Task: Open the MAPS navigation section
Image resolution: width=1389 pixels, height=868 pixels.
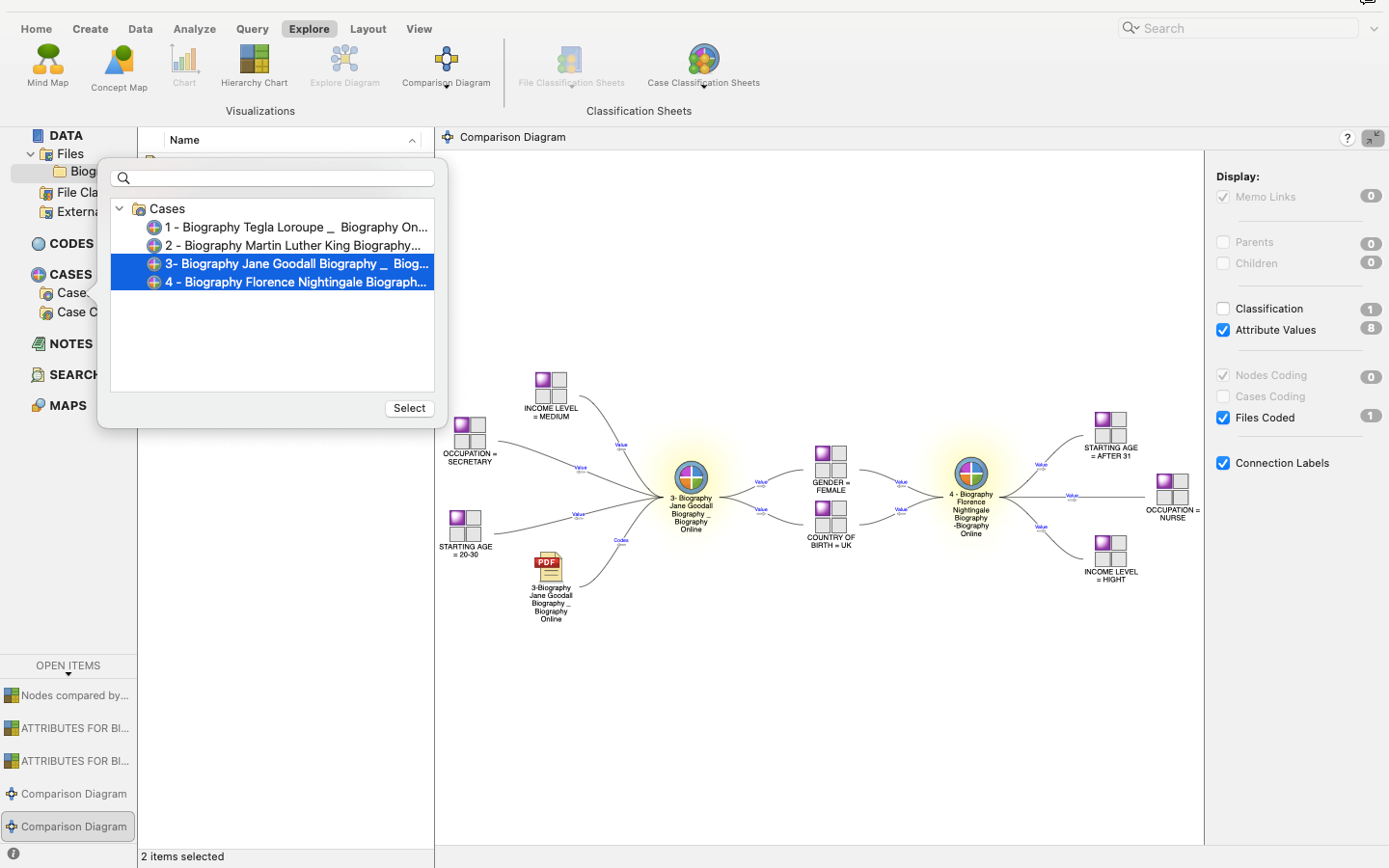Action: (x=60, y=405)
